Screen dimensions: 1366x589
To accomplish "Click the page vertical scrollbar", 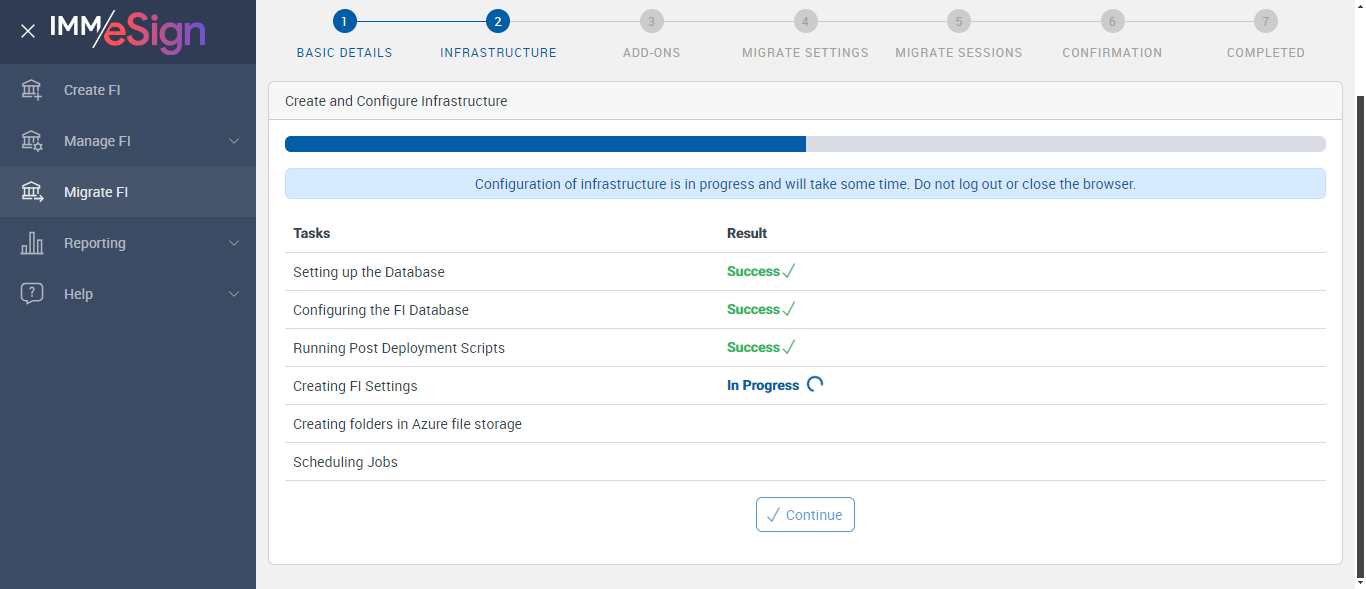I will point(1360,336).
